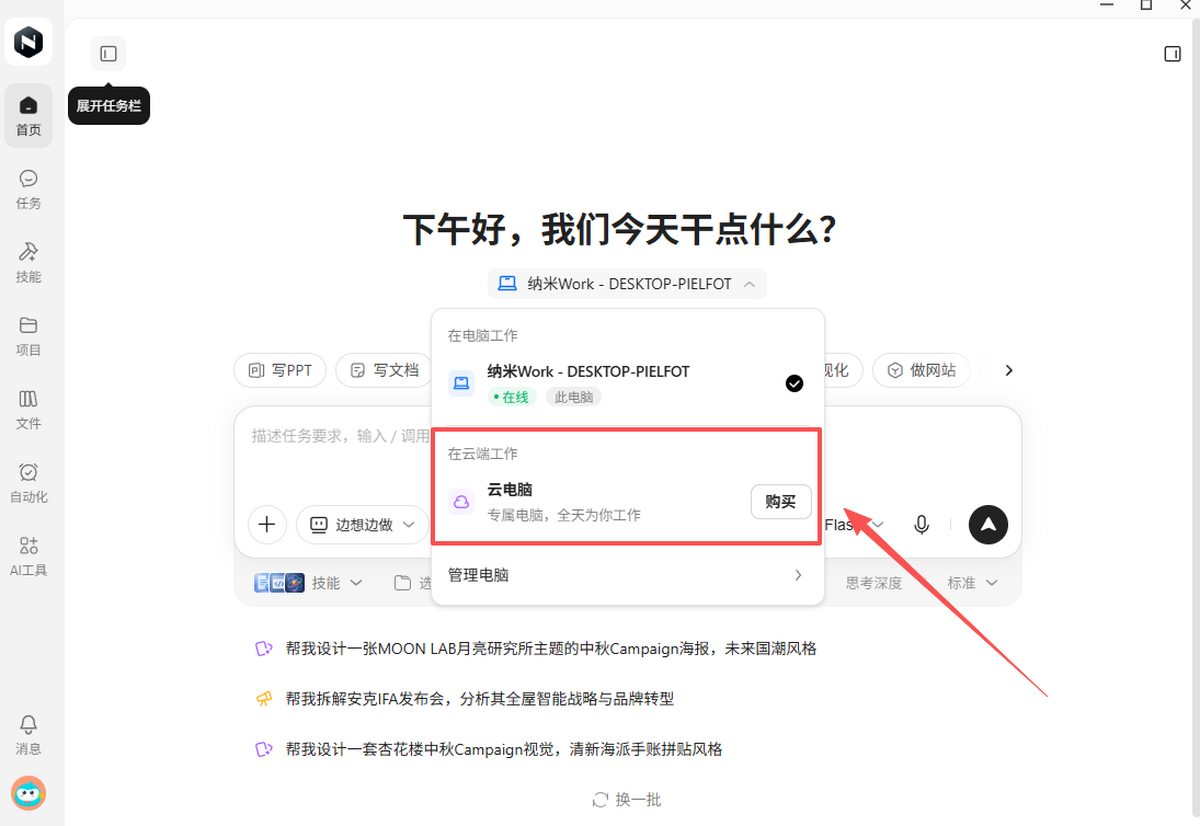Pick the 安克IFA发布会 suggestion
Screen dimensions: 1200x826
click(465, 698)
